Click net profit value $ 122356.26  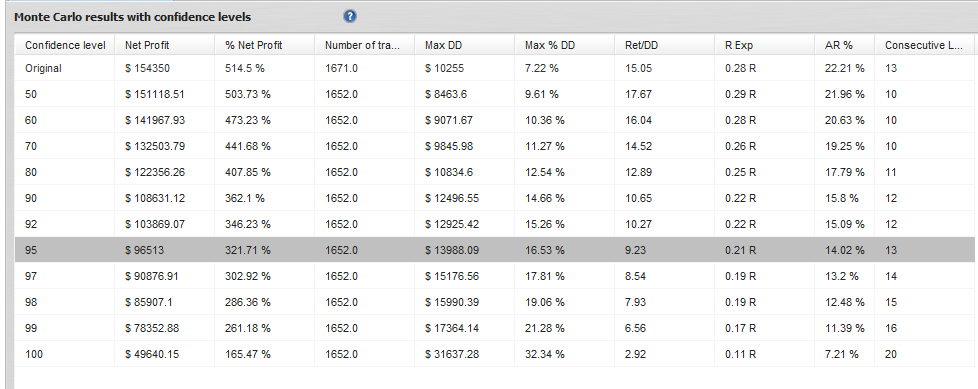coord(155,172)
